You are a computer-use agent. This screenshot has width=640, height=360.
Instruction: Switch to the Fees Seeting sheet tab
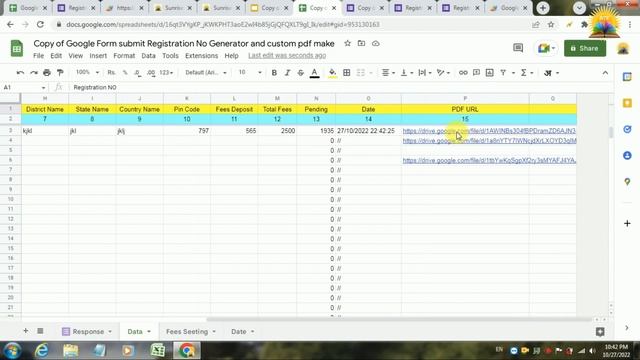pyautogui.click(x=190, y=331)
